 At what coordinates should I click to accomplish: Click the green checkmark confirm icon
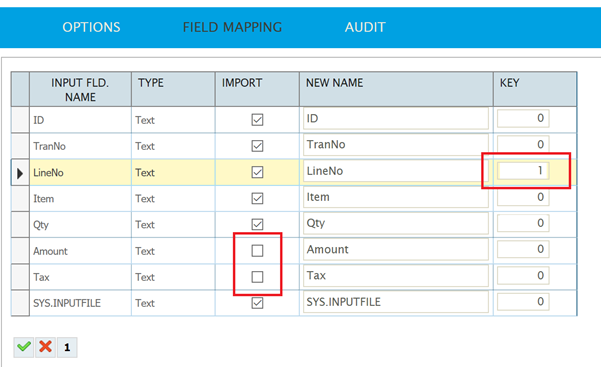click(x=24, y=347)
